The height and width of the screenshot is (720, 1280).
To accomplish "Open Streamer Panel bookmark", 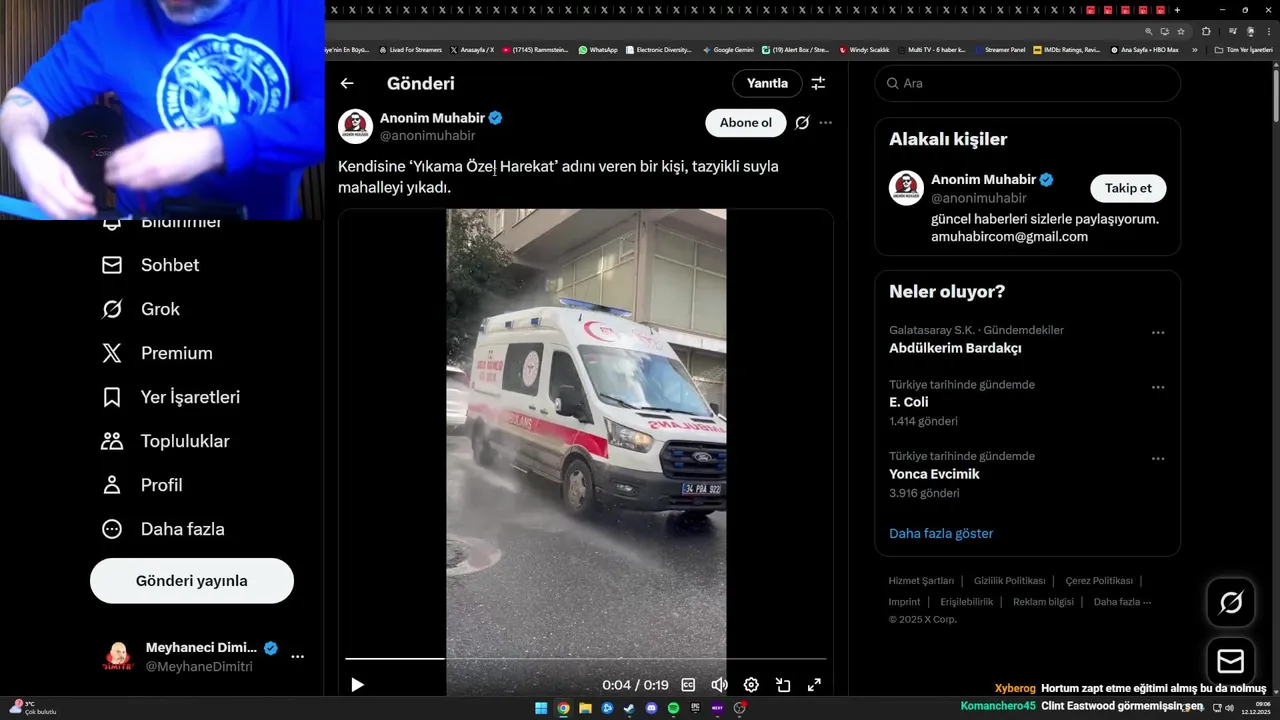I will coord(1000,49).
